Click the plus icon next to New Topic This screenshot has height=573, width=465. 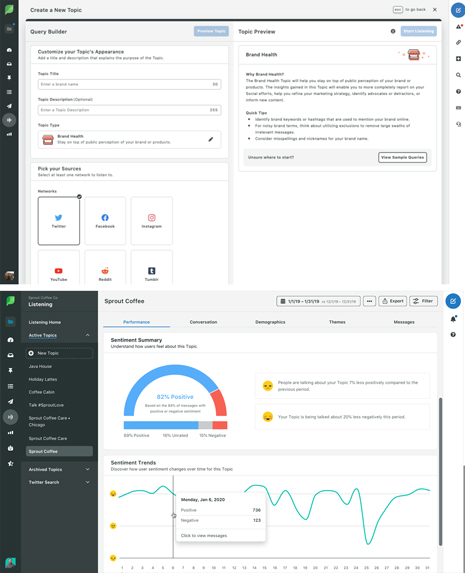tap(31, 353)
